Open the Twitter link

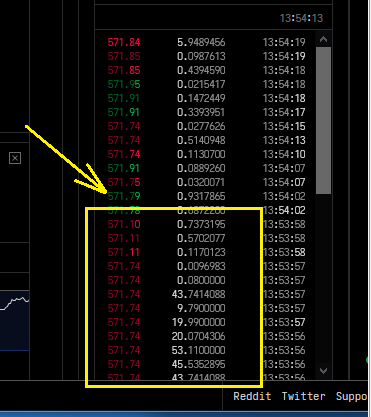303,396
